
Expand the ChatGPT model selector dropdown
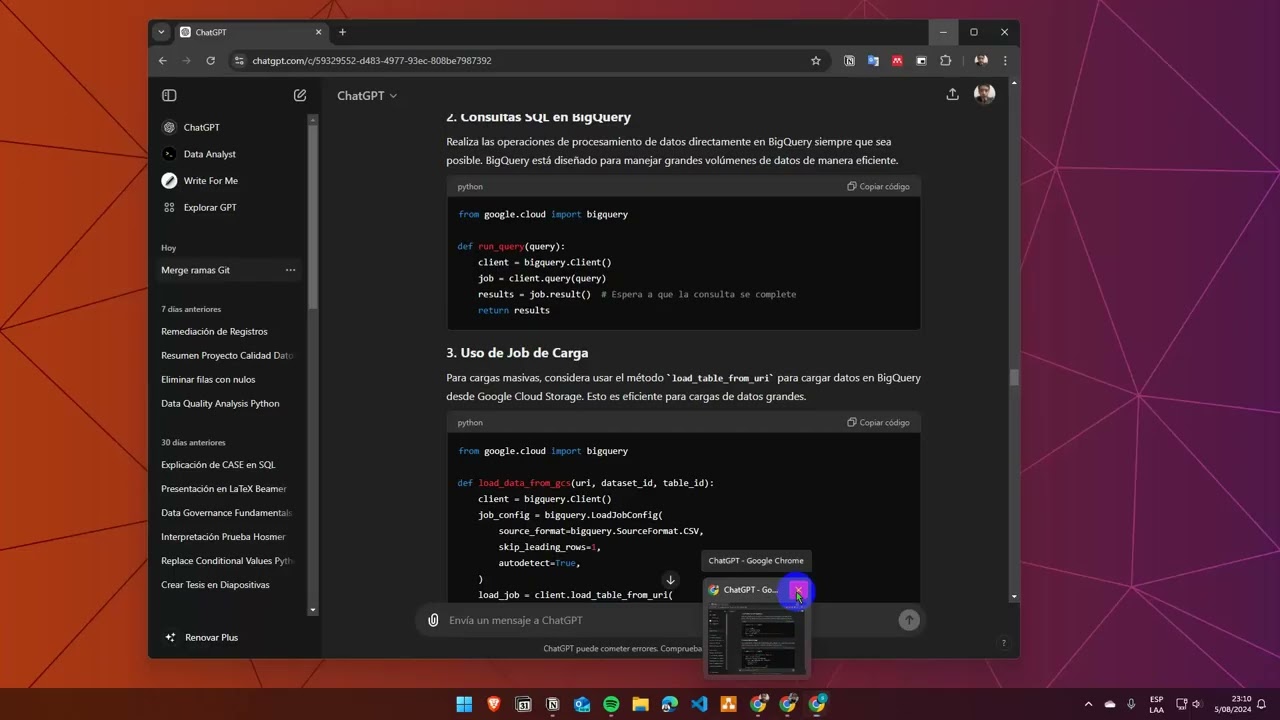coord(367,96)
